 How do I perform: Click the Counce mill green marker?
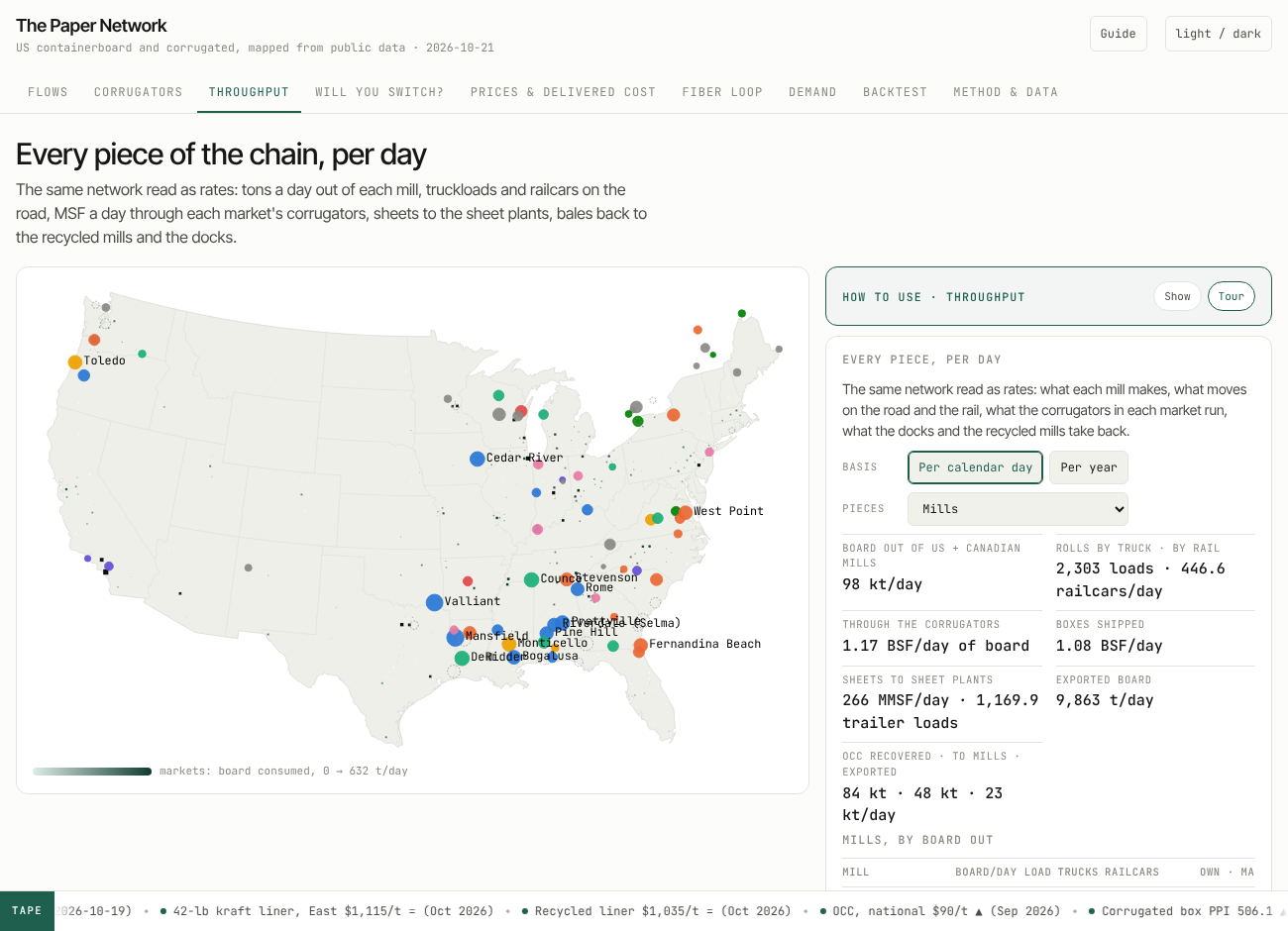pyautogui.click(x=531, y=579)
